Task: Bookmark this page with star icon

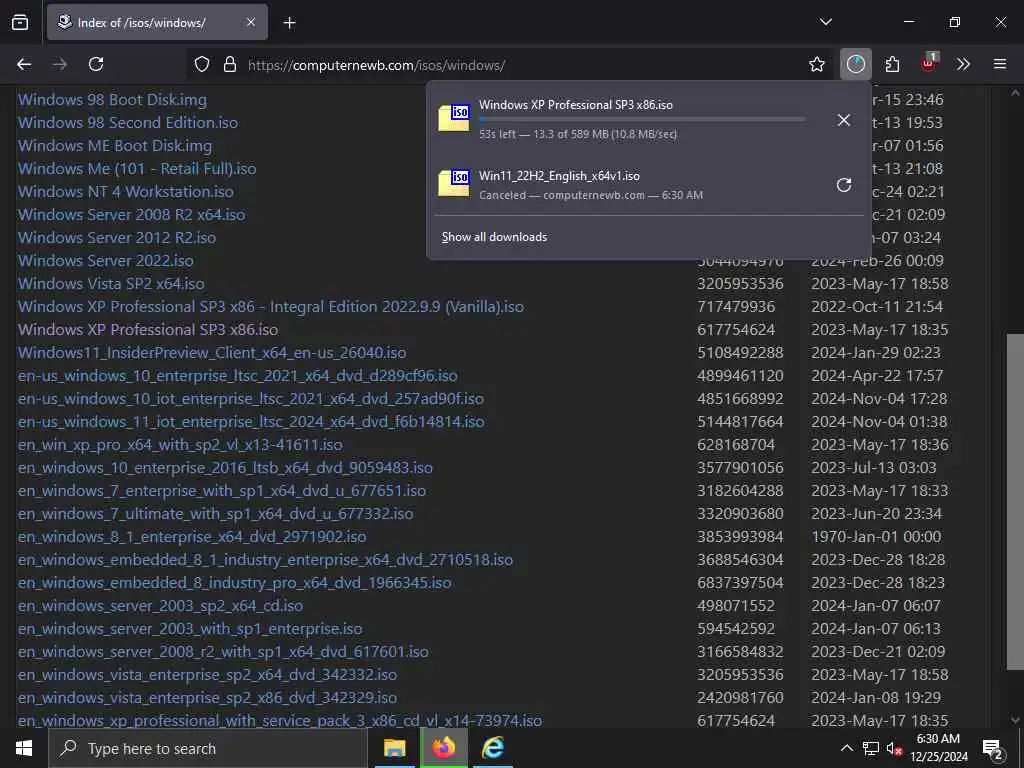Action: coord(816,65)
